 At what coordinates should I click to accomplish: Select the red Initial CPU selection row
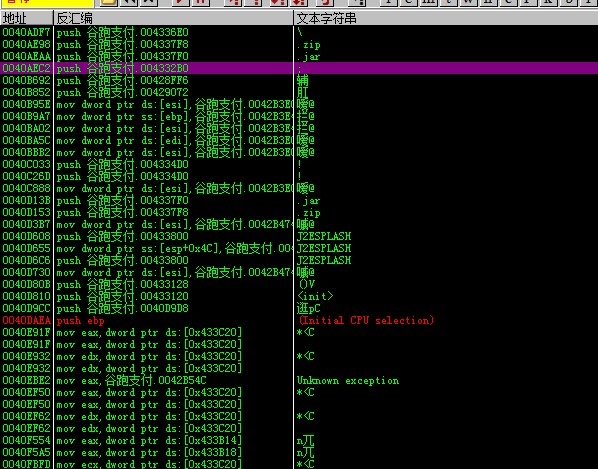(299, 320)
